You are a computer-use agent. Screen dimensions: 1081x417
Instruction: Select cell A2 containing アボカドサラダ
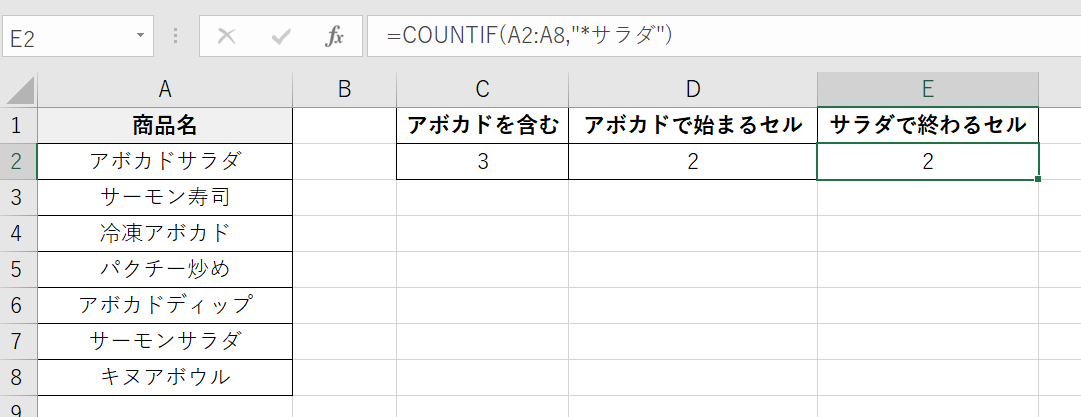[x=165, y=161]
